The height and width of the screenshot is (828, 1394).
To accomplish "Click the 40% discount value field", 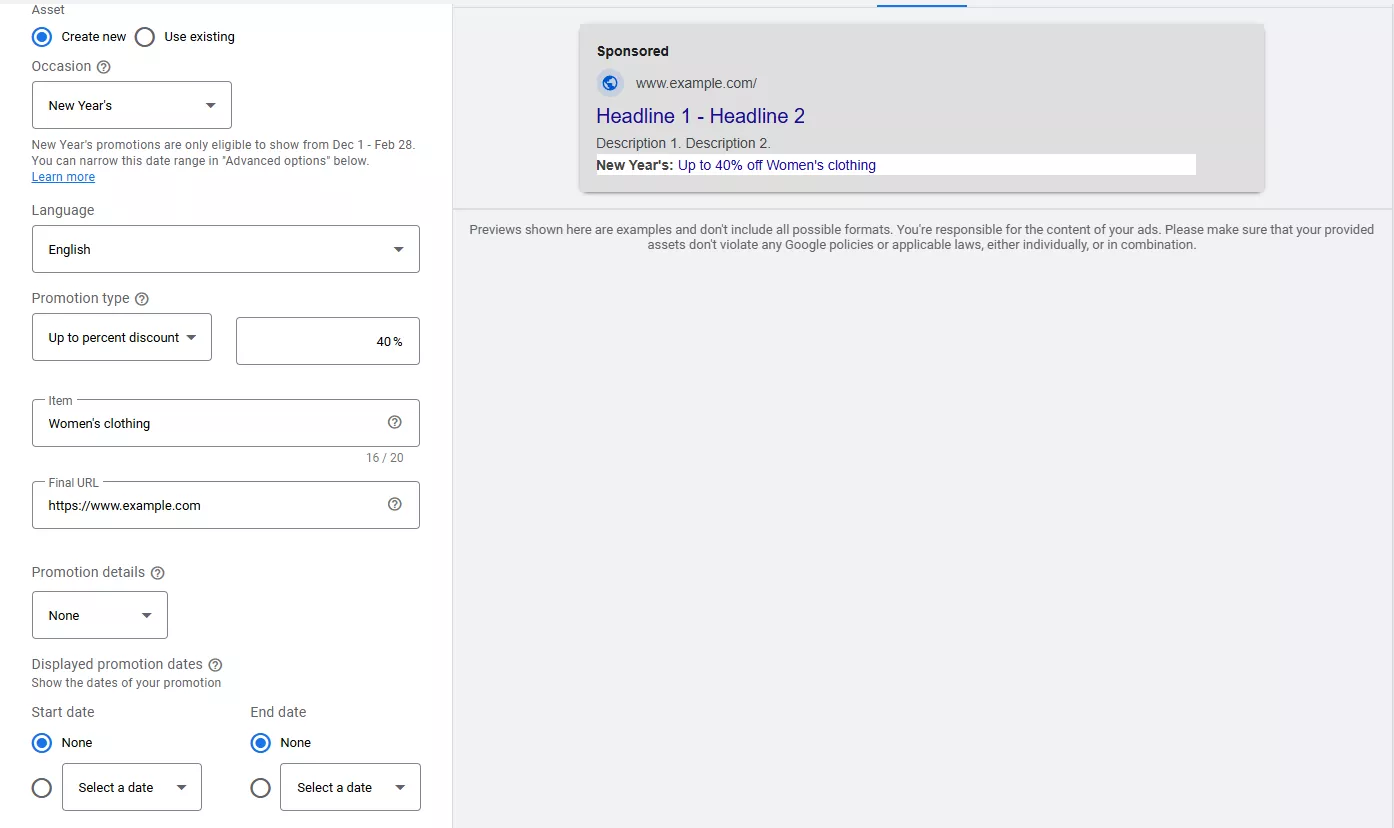I will (327, 342).
